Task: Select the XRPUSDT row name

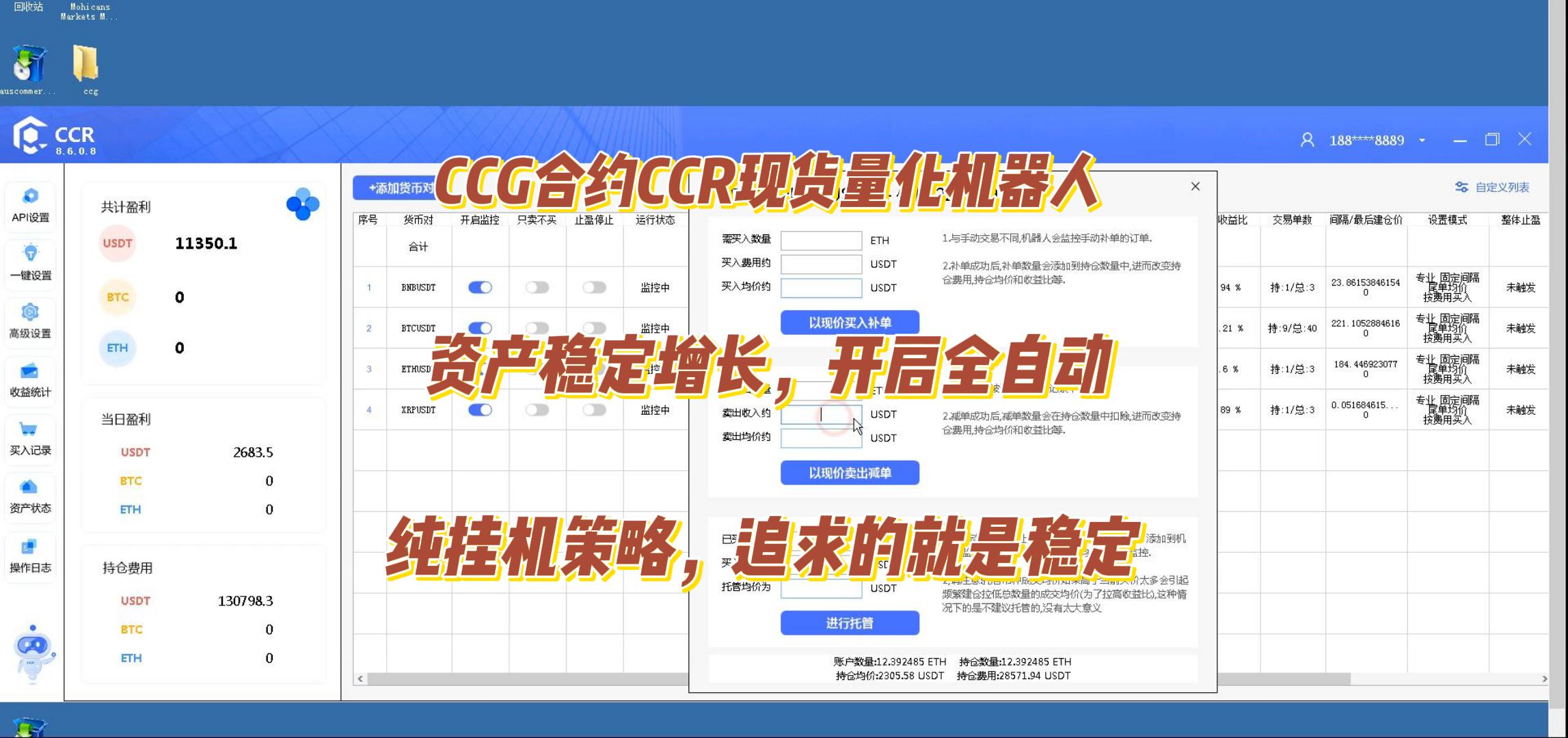Action: [x=418, y=410]
